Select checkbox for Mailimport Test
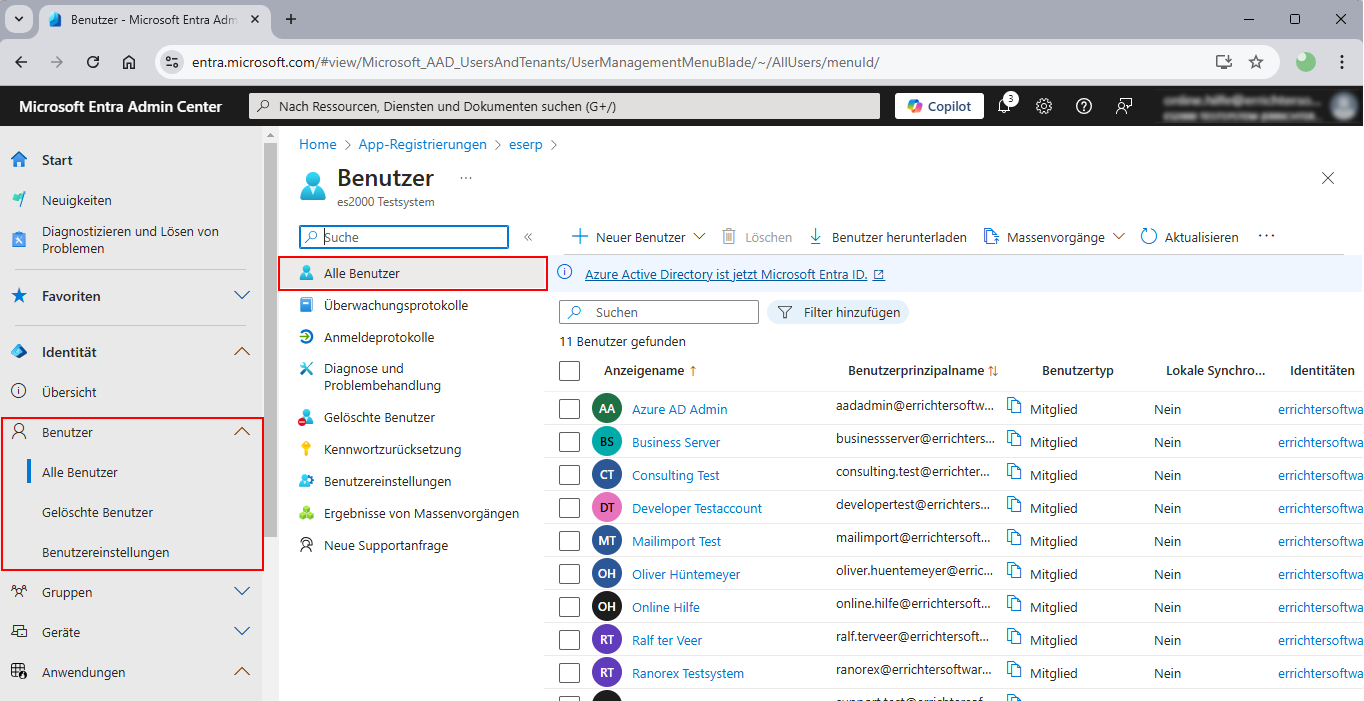 569,541
